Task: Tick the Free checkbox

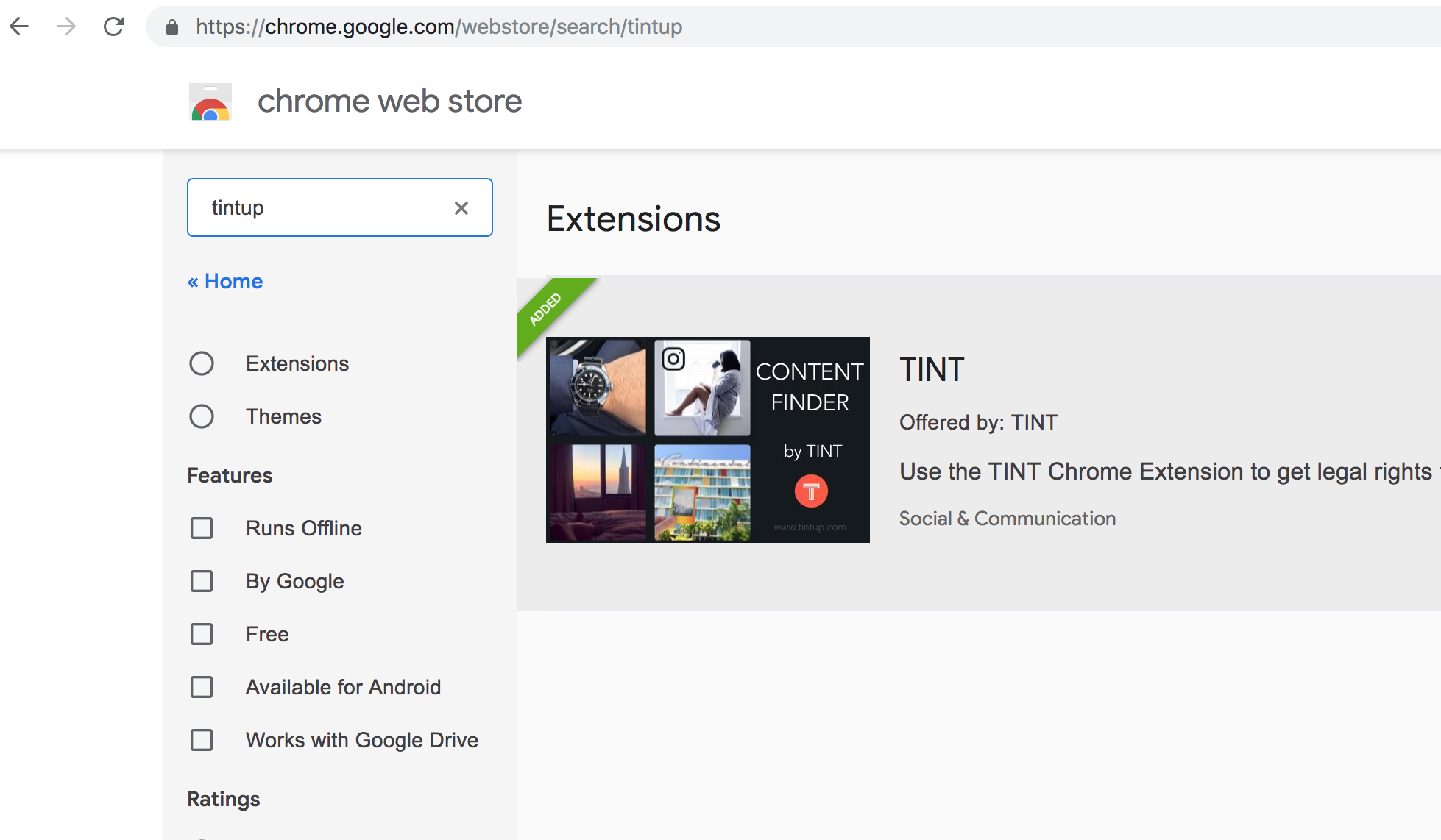Action: click(x=202, y=634)
